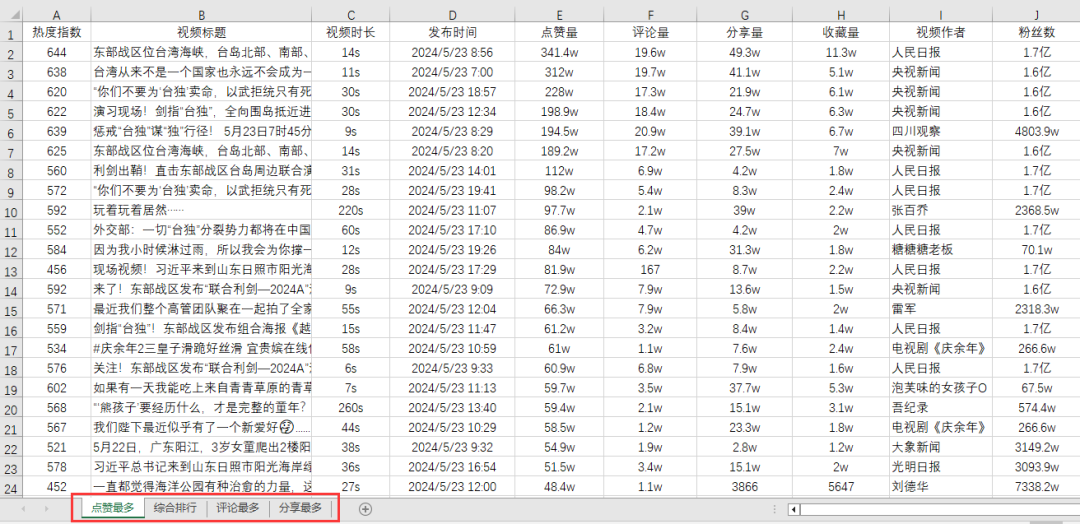The image size is (1080, 524).
Task: Click the comment count cell 167
Action: coord(650,269)
